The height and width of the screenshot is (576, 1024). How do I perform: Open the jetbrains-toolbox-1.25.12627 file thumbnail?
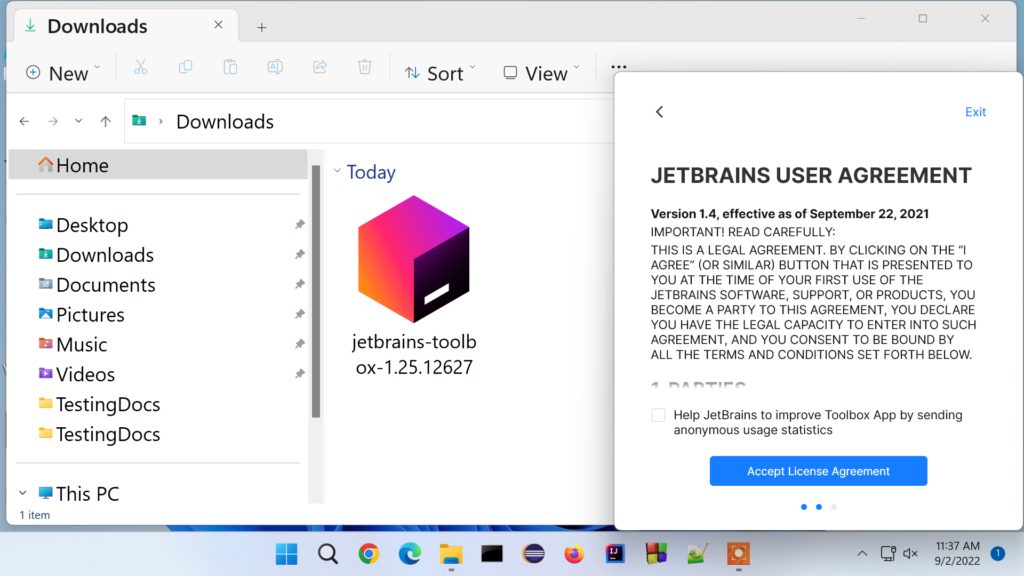click(413, 258)
